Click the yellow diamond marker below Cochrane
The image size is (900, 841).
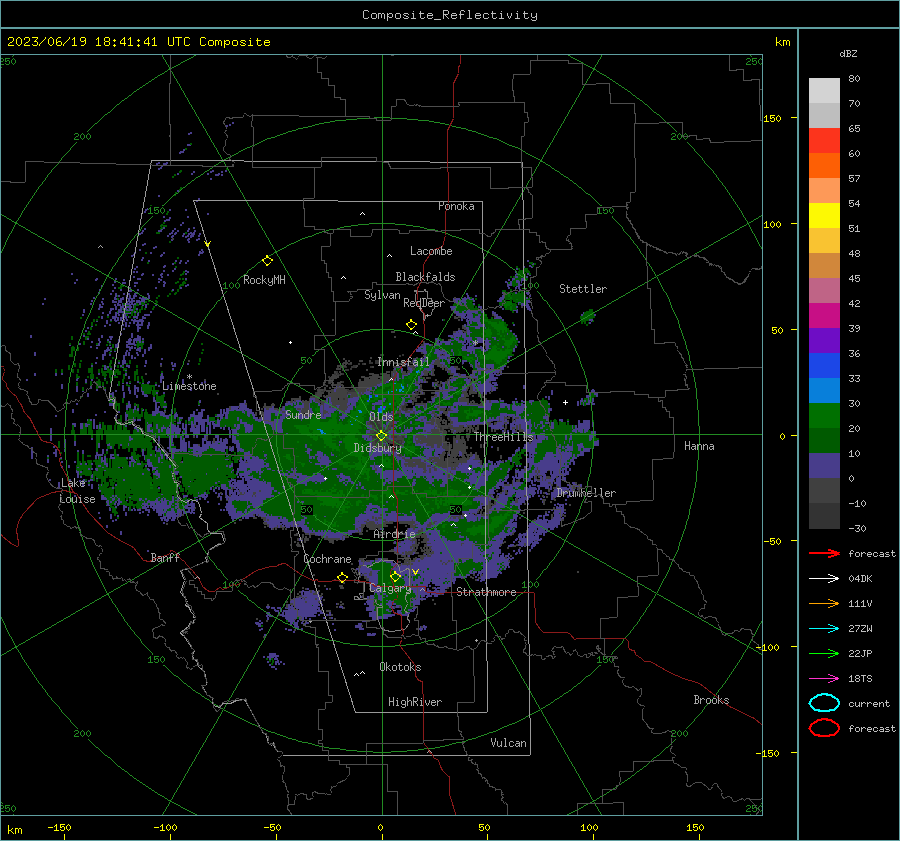pyautogui.click(x=343, y=578)
